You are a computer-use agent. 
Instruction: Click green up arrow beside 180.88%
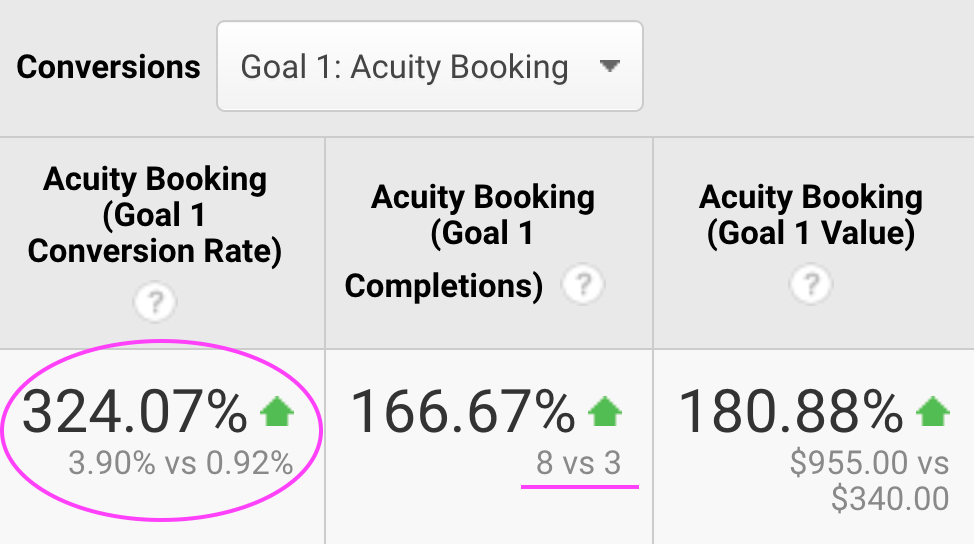click(x=933, y=412)
